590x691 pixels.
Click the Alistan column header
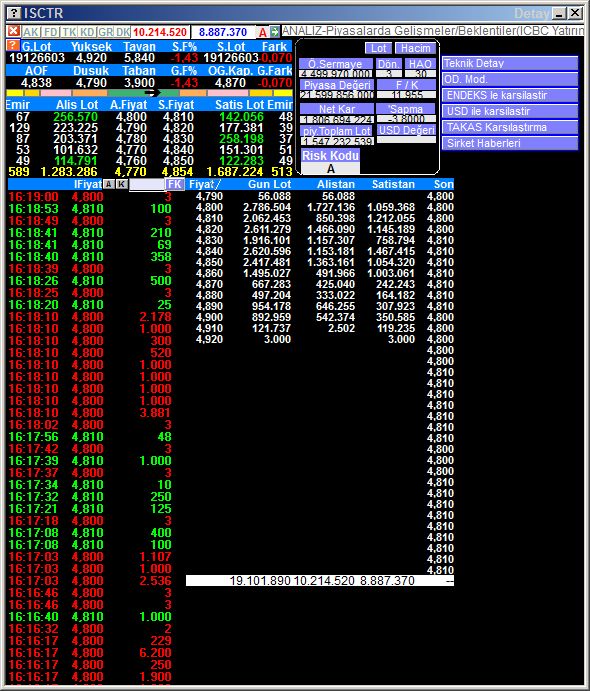pos(336,184)
